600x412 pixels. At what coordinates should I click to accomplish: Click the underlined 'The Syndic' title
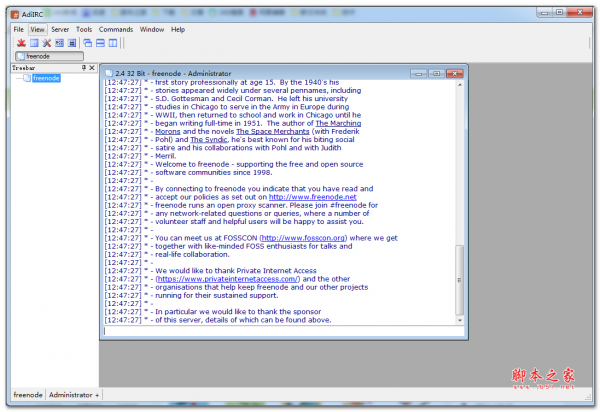(x=209, y=140)
